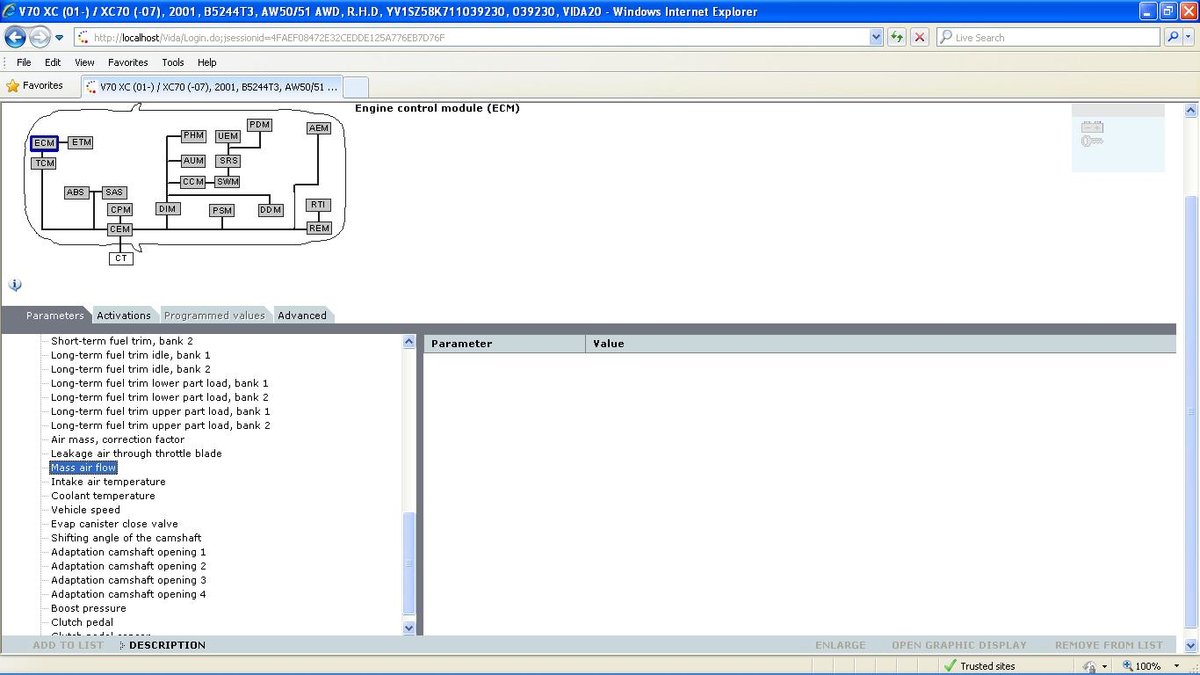Click the TCM module icon

pyautogui.click(x=44, y=162)
